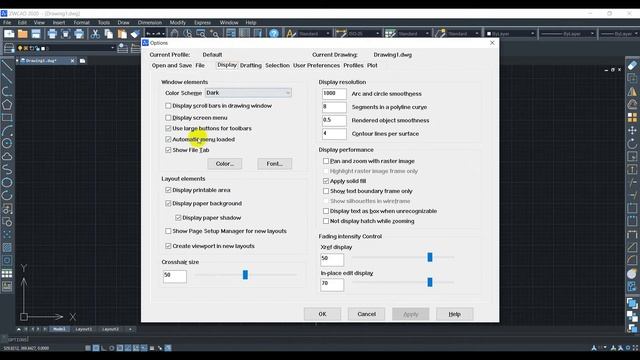Click the blue Help question-mark icon

click(x=274, y=33)
